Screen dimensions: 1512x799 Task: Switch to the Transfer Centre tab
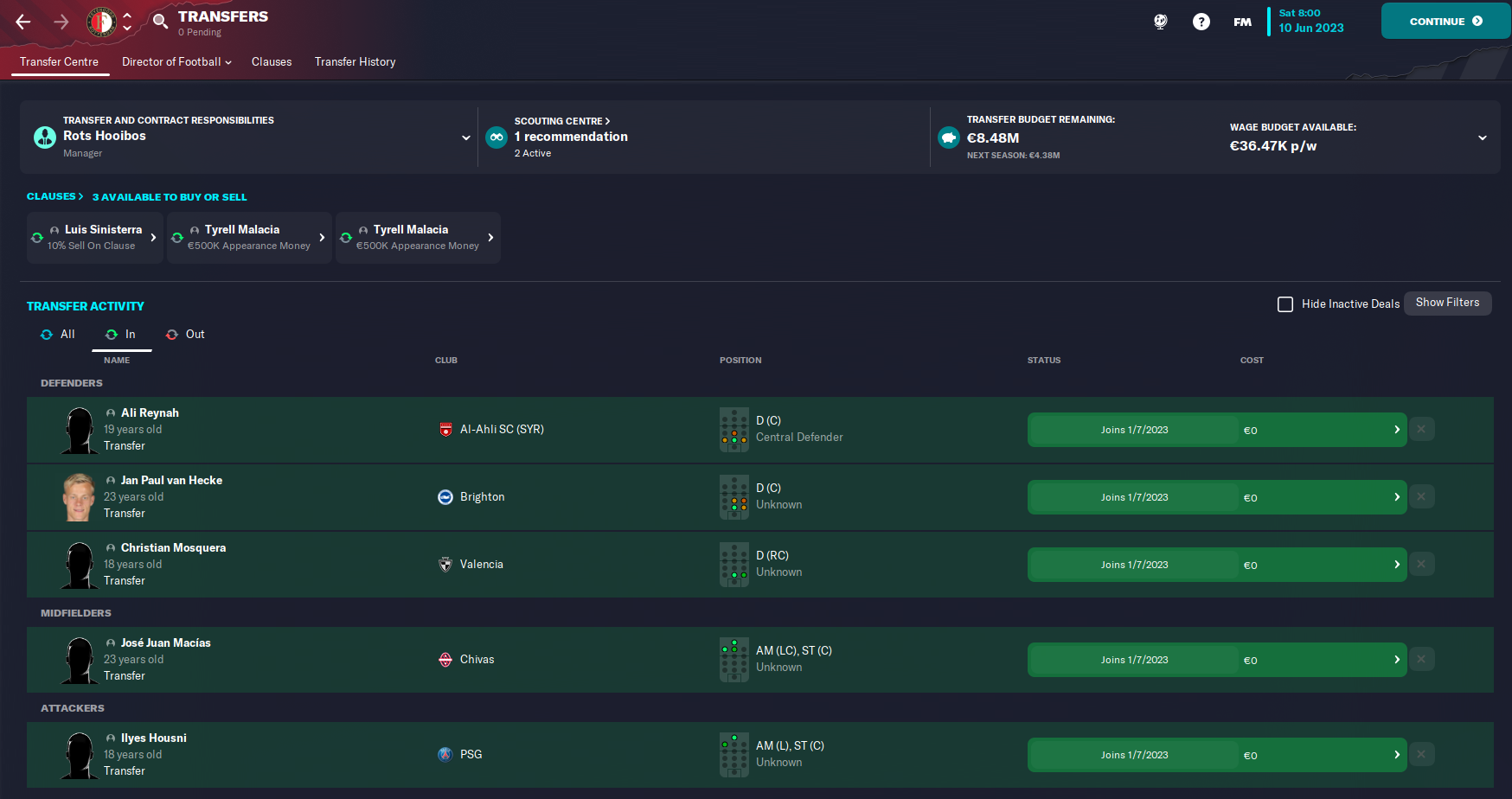pos(59,62)
